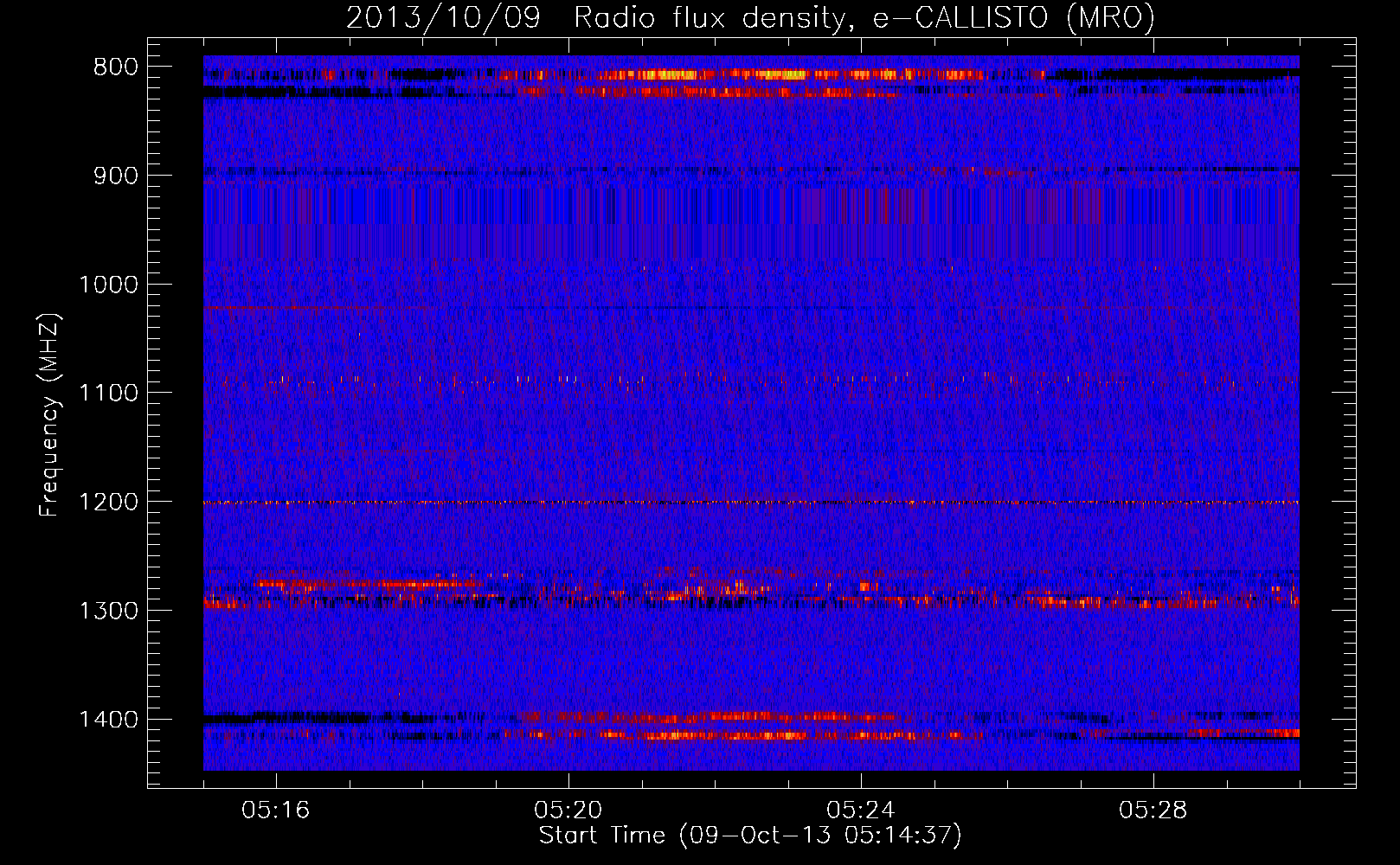The height and width of the screenshot is (865, 1400).
Task: Click the 'Start Time (09-Oct-13 05:14:37)' label
Action: [750, 836]
